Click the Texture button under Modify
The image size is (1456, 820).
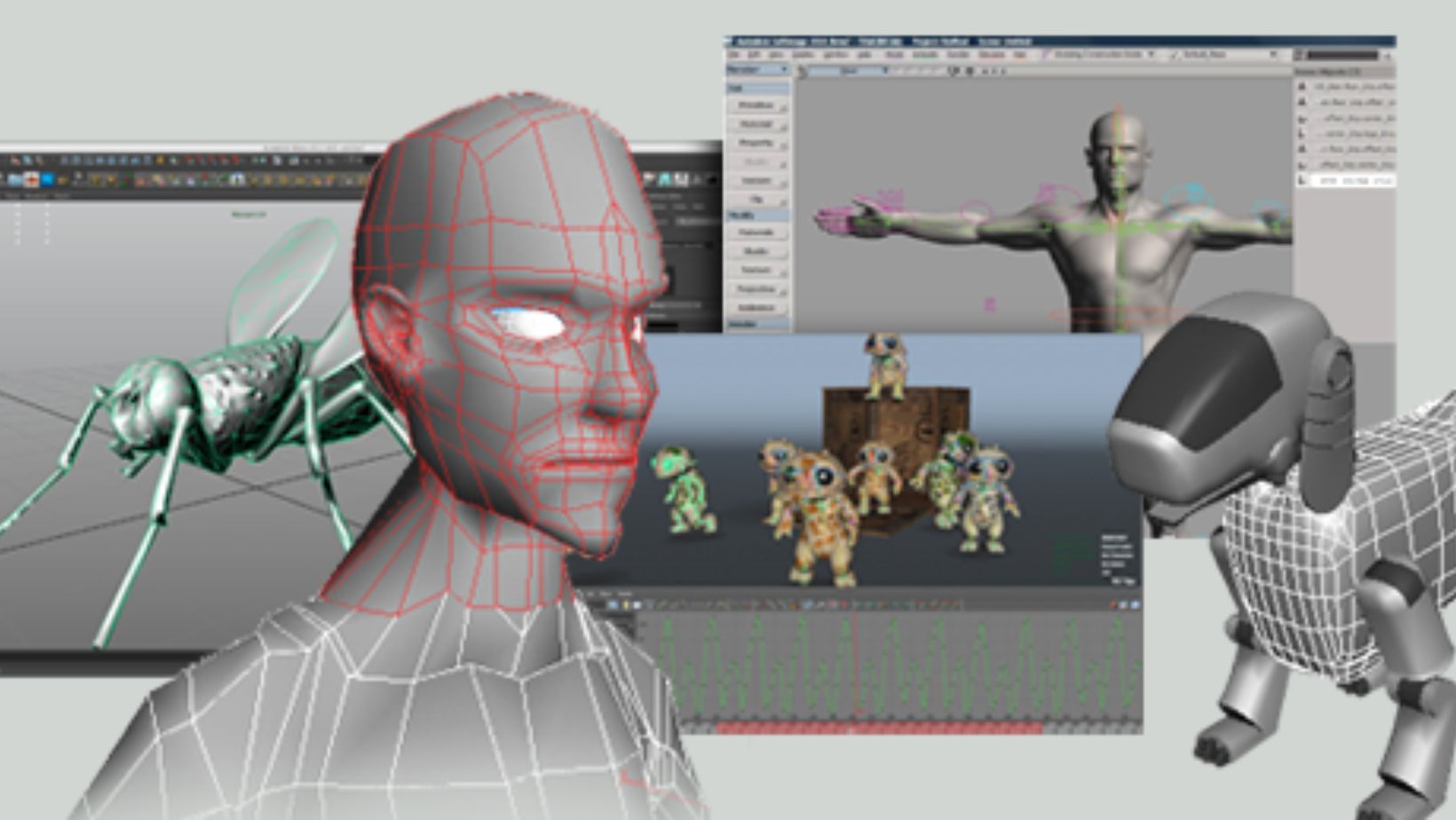coord(757,270)
